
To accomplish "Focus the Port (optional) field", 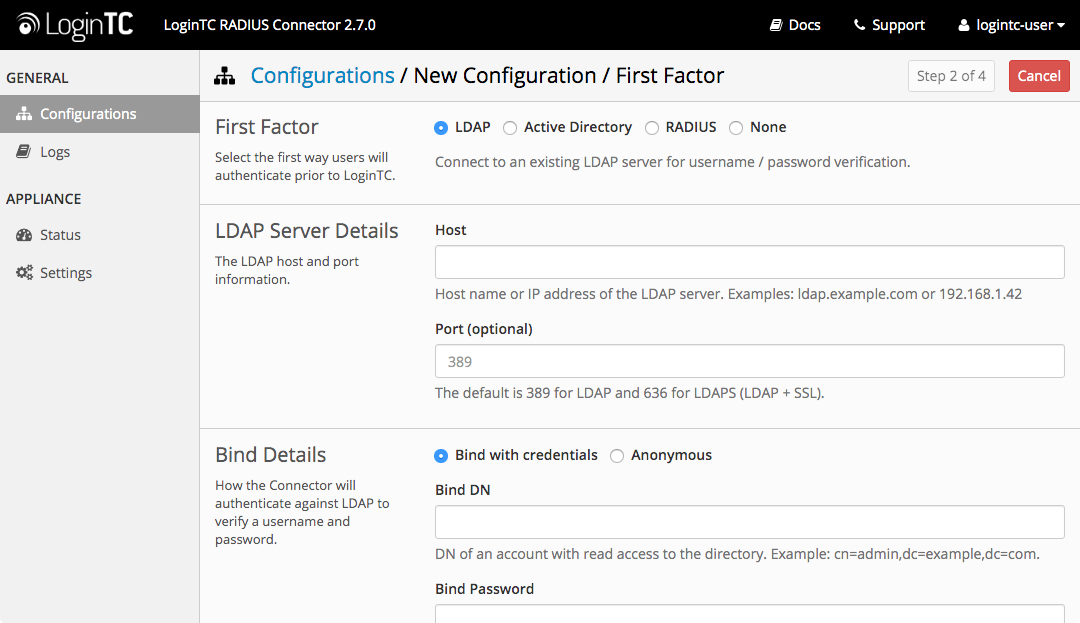I will 749,361.
